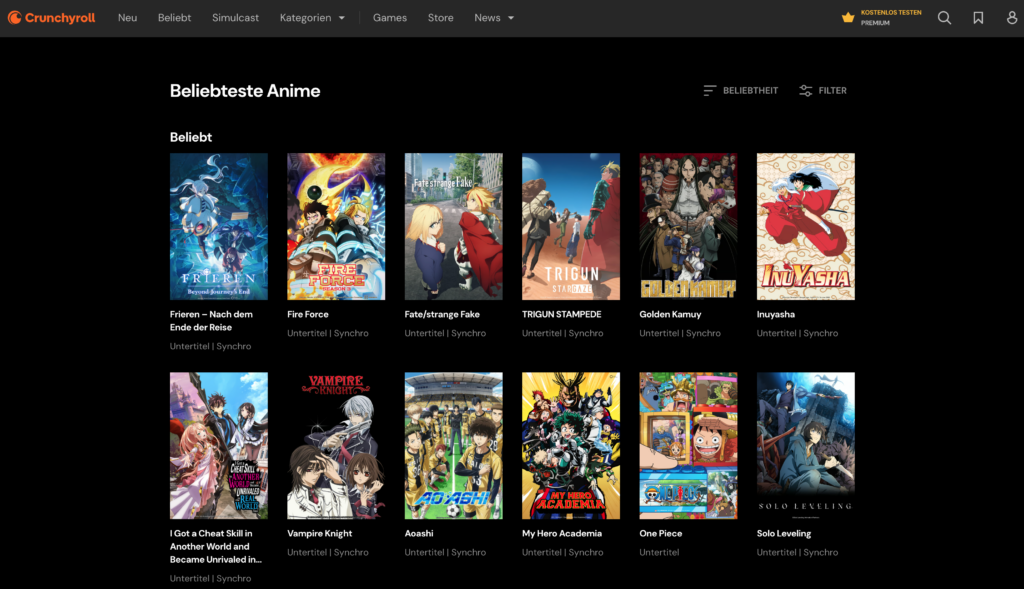Click the TRIGUN STAMPEDE title link
The width and height of the screenshot is (1024, 589).
[562, 314]
